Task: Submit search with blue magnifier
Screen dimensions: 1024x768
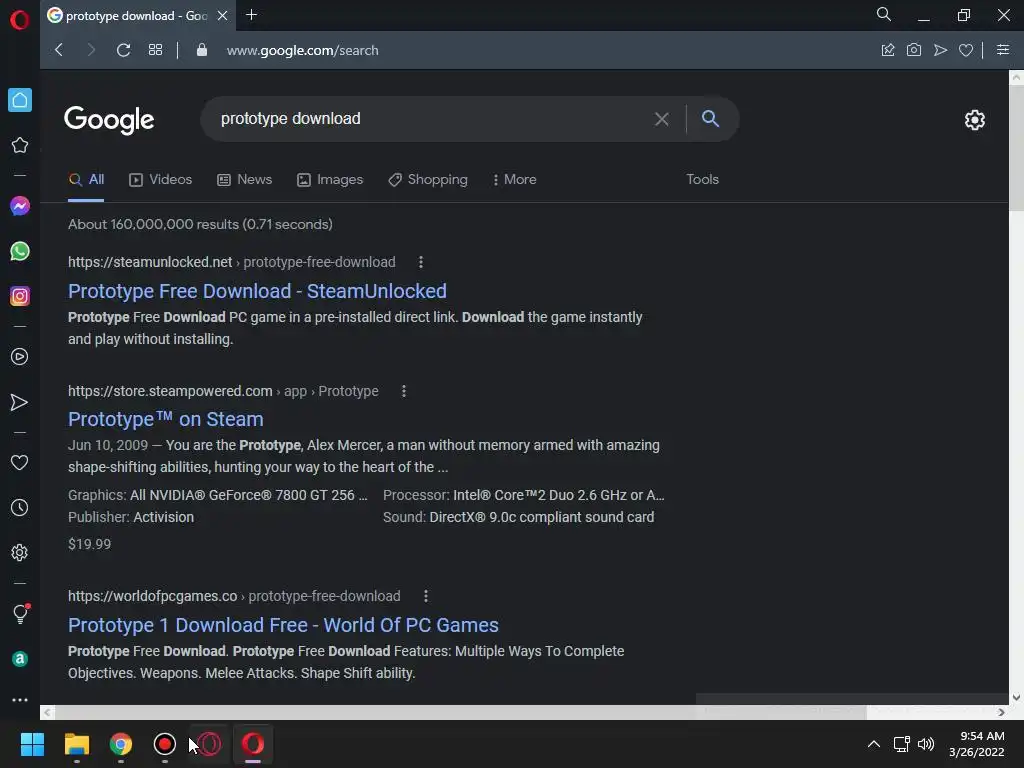Action: (711, 118)
